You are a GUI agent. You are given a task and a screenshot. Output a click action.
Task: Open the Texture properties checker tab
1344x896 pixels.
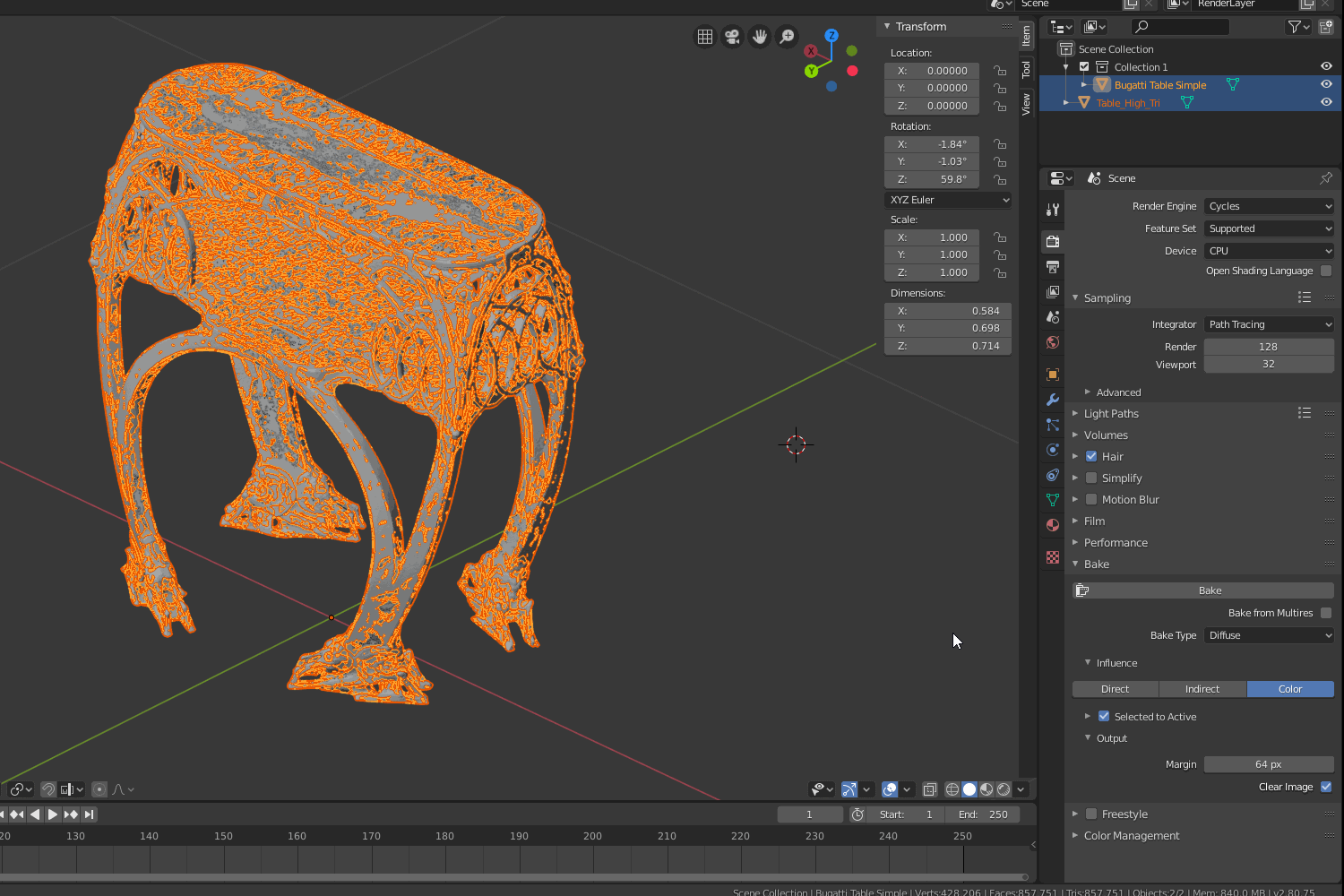[1053, 557]
